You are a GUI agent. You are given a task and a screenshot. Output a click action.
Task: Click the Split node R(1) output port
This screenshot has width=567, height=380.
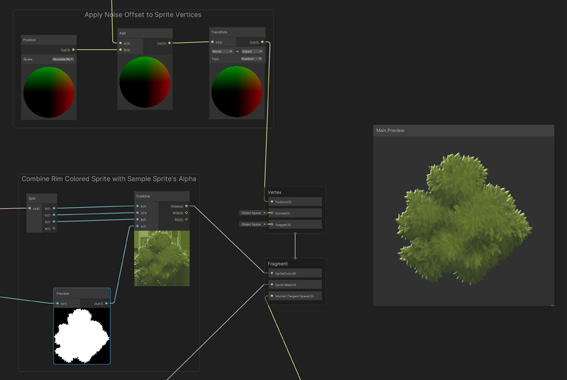click(54, 208)
